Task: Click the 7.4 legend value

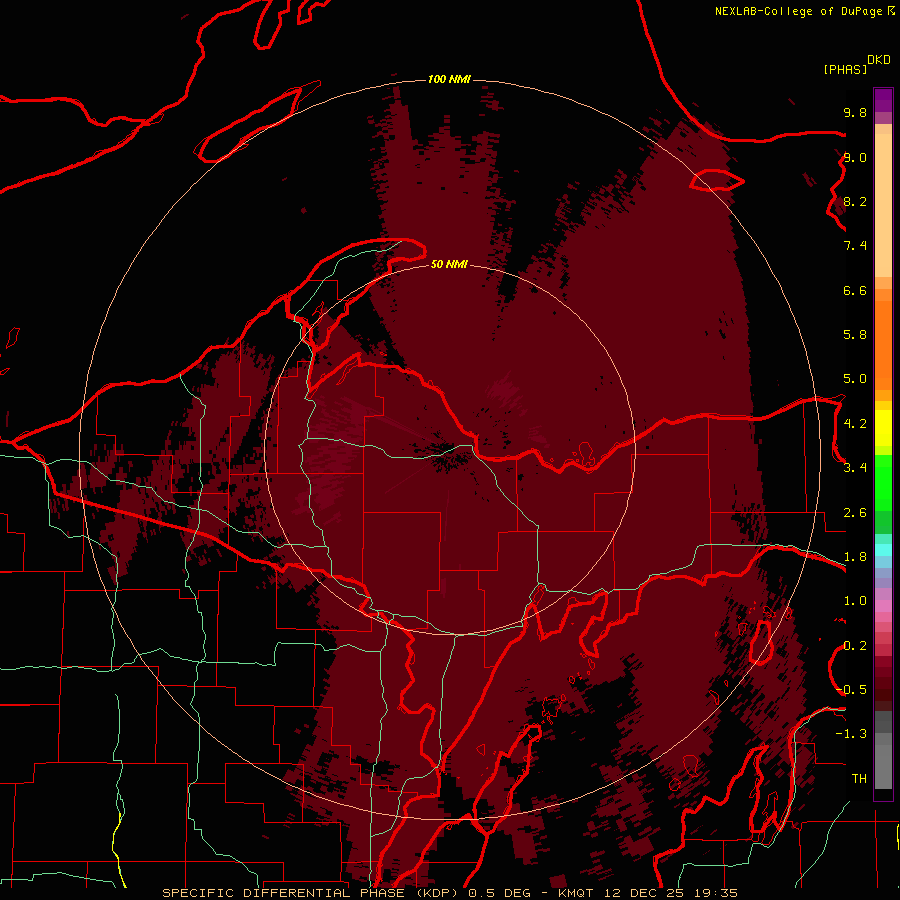Action: (x=855, y=246)
